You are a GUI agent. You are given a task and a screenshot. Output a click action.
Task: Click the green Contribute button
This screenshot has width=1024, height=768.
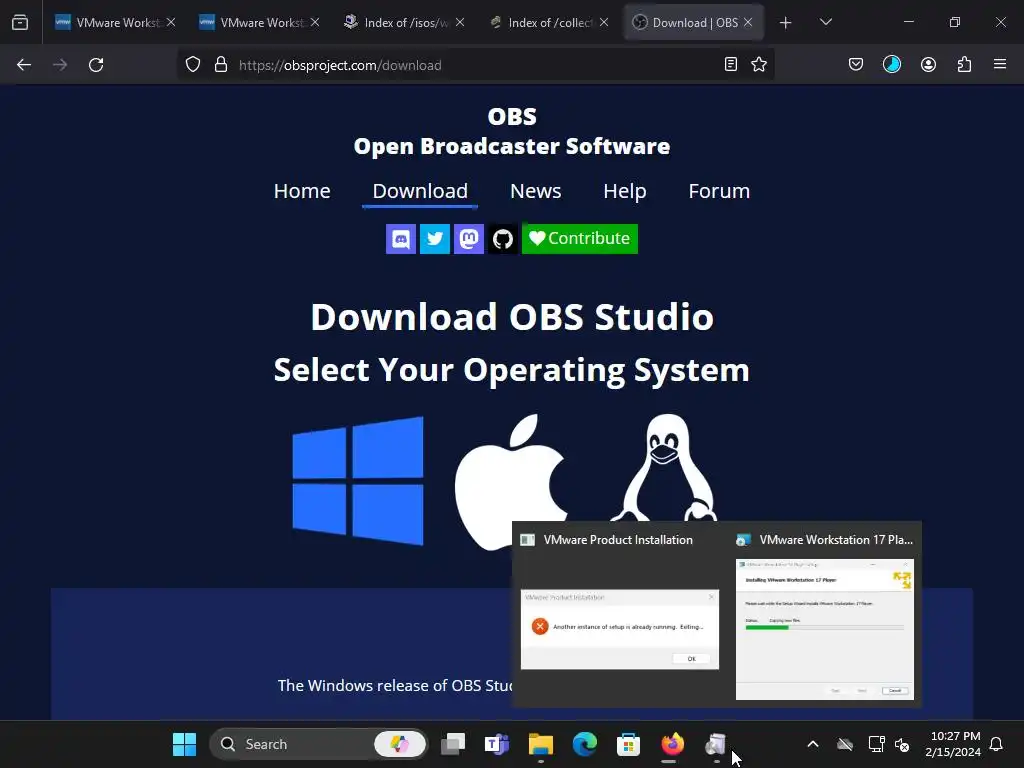580,238
